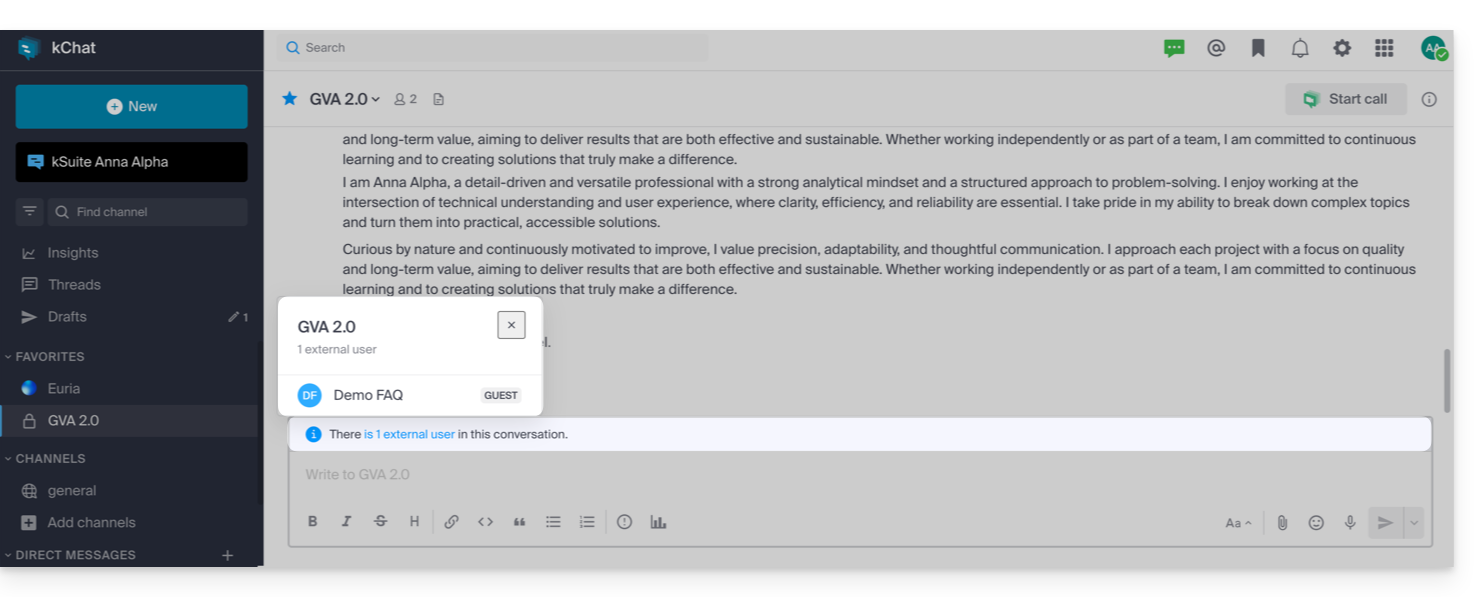Open the emoji picker
Image resolution: width=1484 pixels, height=597 pixels.
[x=1316, y=522]
